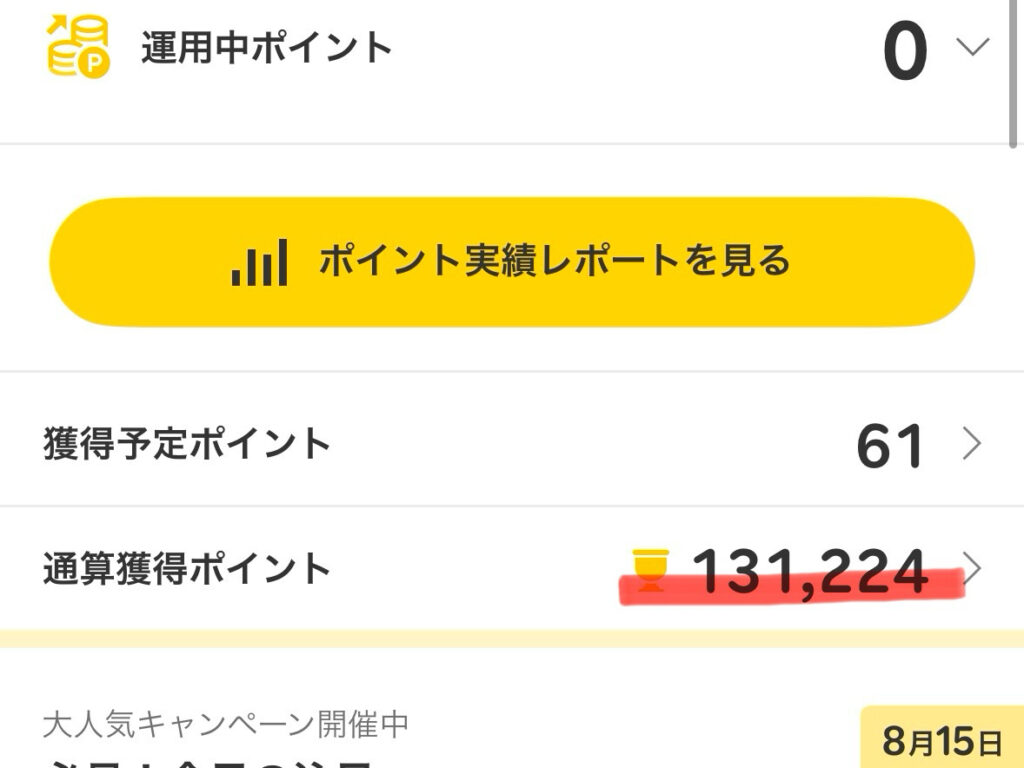
Task: Click the scheduled points value 61
Action: pyautogui.click(x=890, y=447)
